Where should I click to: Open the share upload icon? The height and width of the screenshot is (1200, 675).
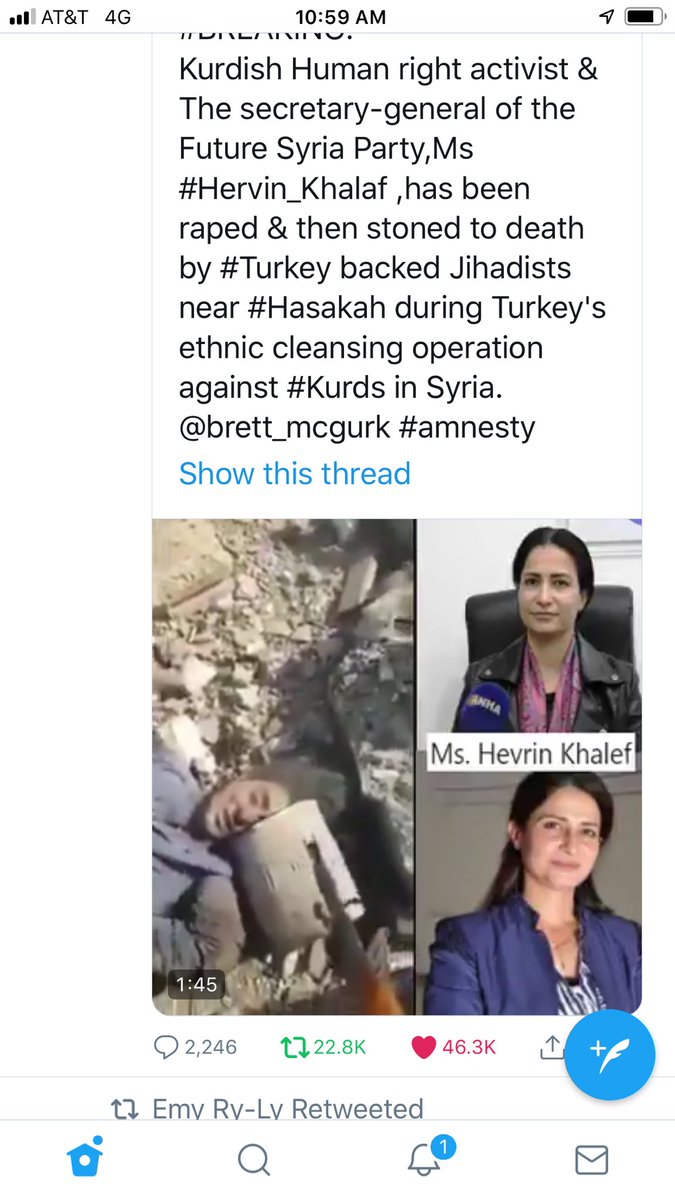click(551, 1046)
